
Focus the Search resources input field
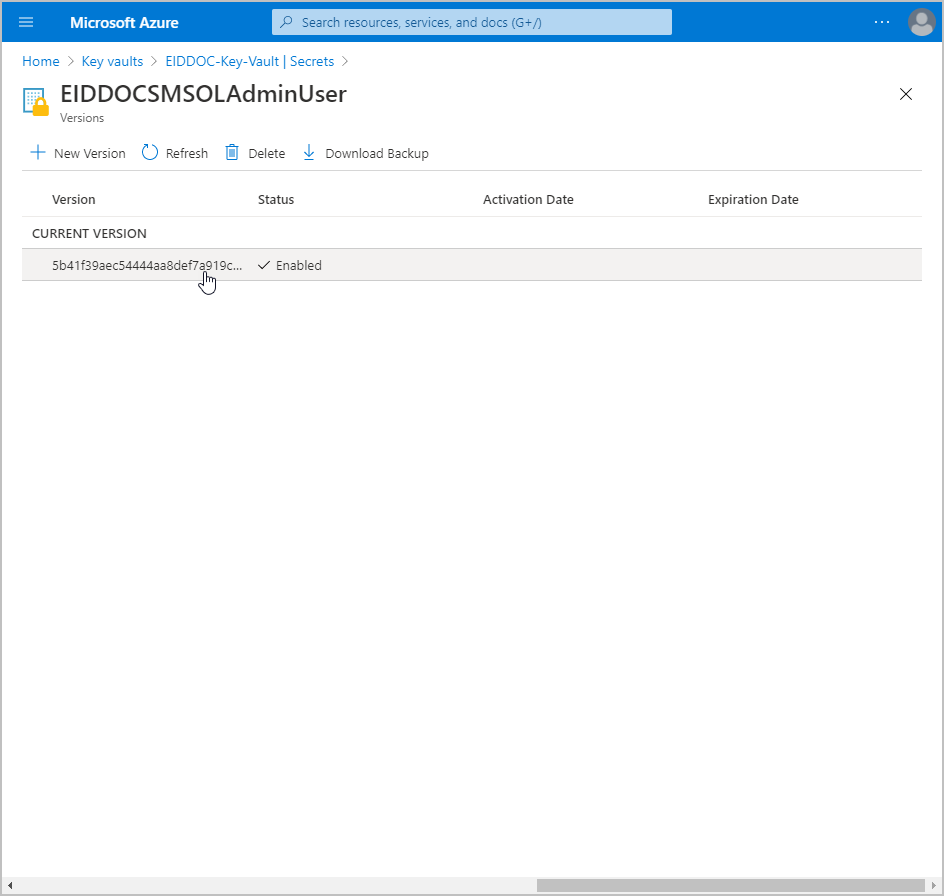pyautogui.click(x=472, y=22)
